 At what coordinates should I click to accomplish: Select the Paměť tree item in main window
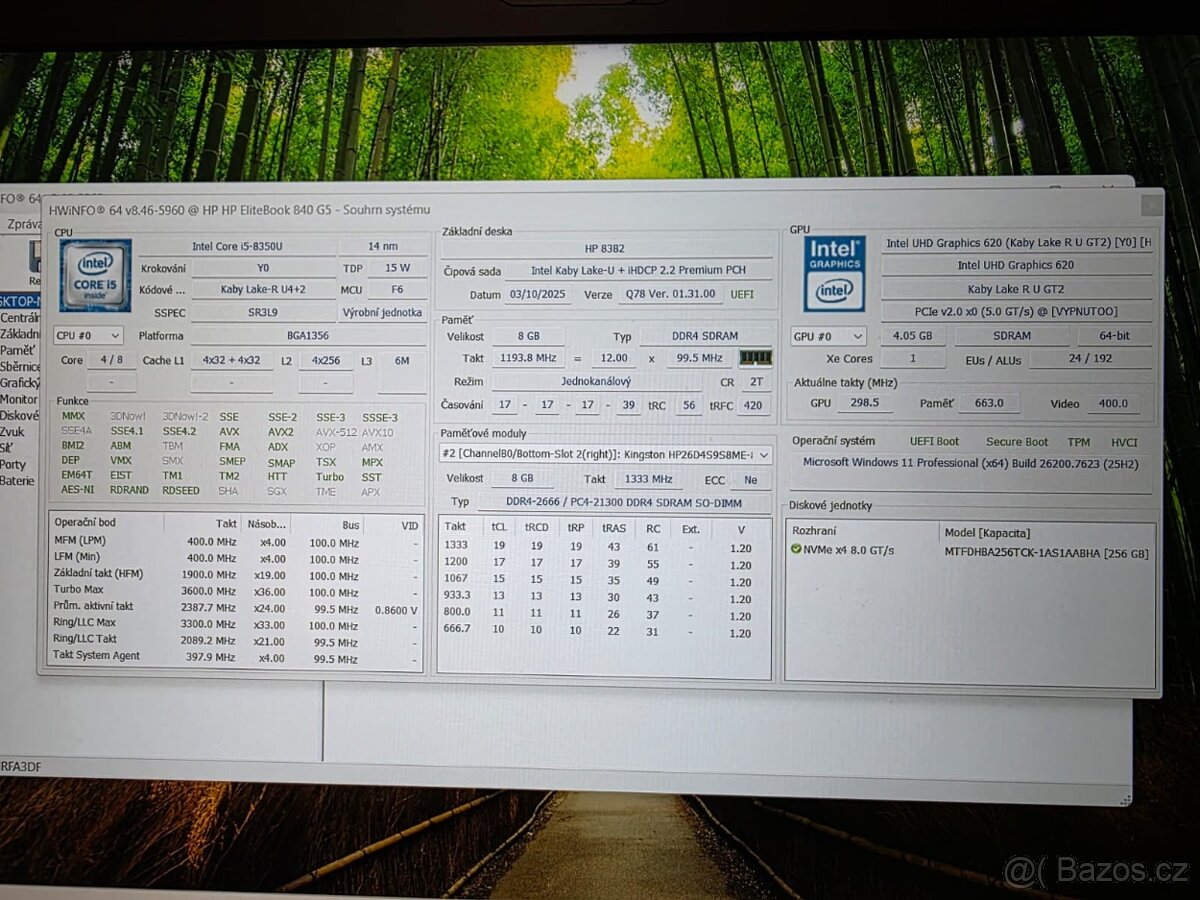coord(18,350)
